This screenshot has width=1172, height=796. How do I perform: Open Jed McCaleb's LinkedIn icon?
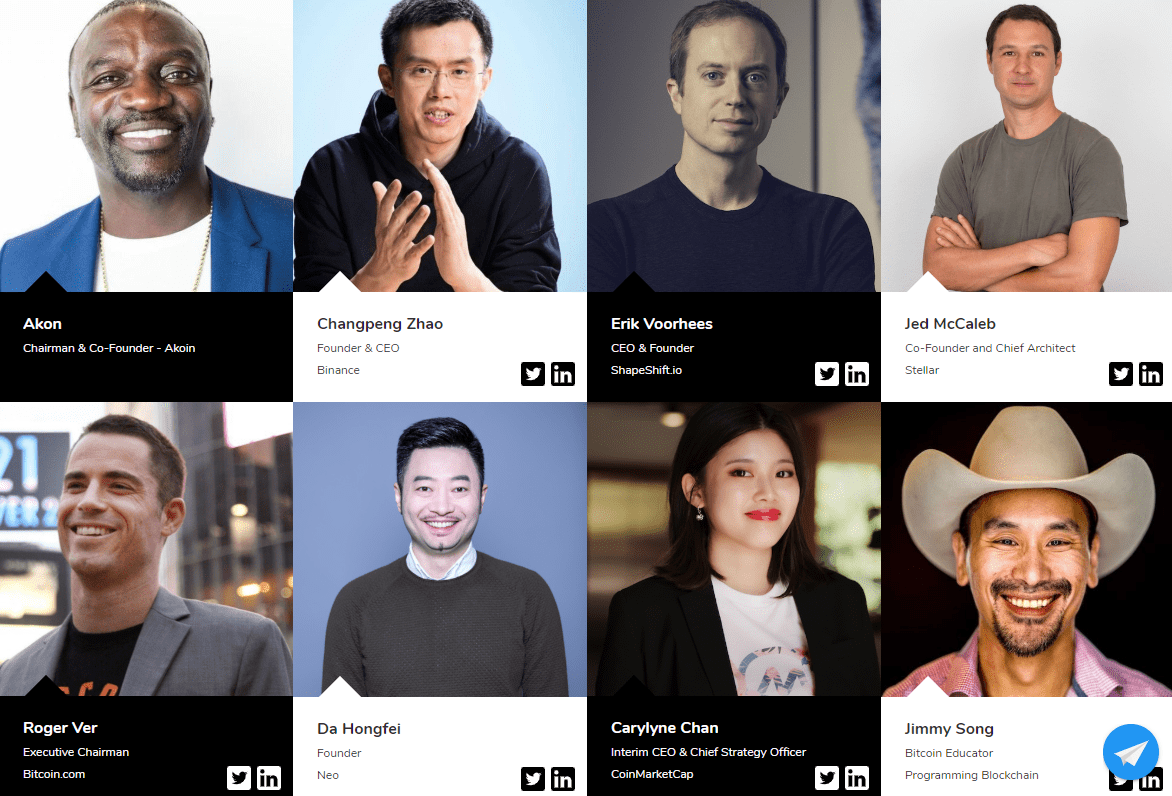tap(1151, 374)
